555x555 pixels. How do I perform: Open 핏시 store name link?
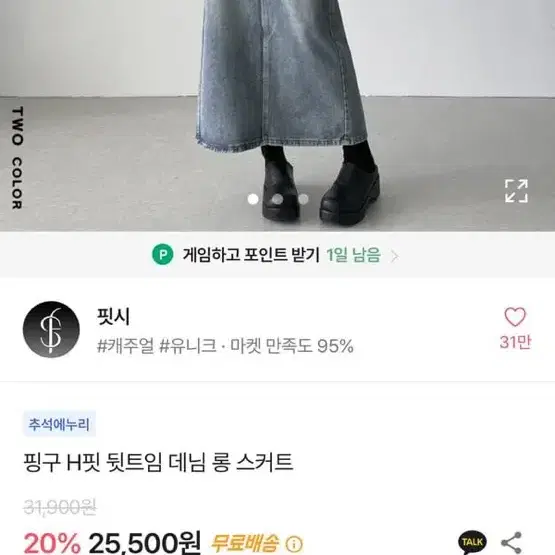coord(113,316)
